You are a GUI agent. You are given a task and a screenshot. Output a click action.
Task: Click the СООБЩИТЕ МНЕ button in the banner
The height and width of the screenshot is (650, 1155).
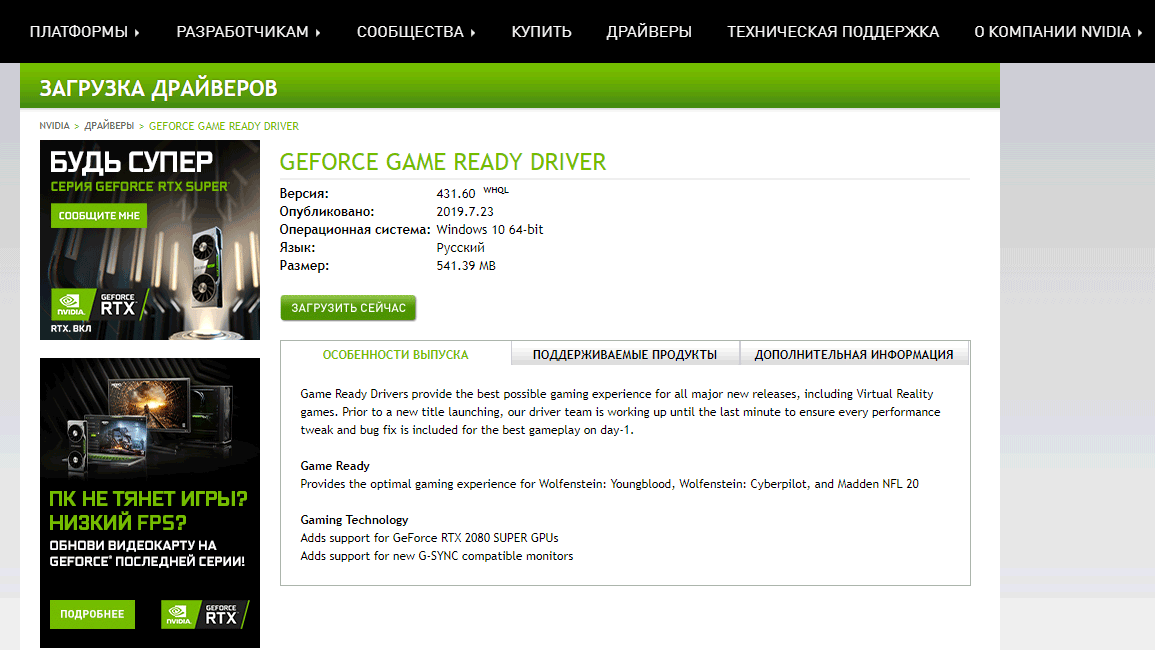pos(99,216)
